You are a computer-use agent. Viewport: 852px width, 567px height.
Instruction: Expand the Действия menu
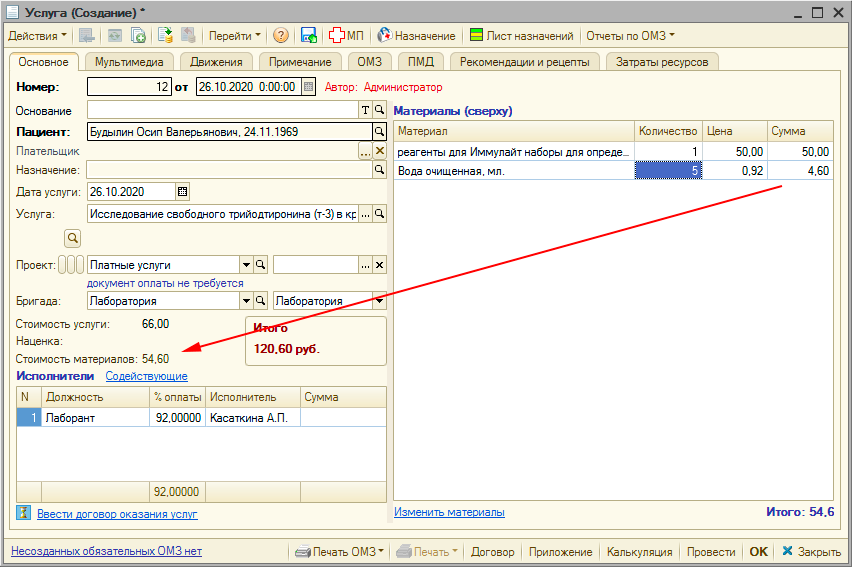point(36,36)
